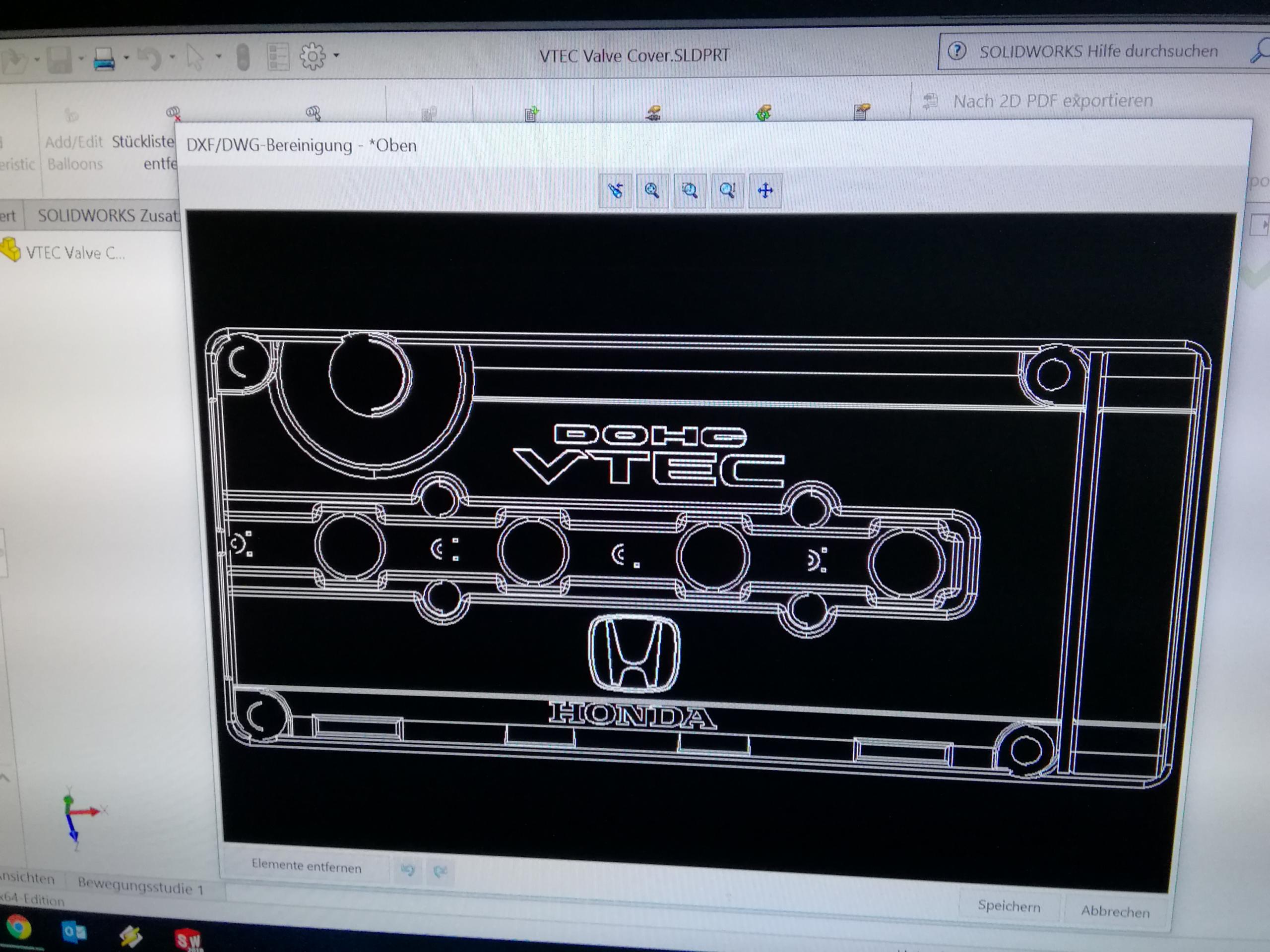Select the rotate view tool in DXF cleanup dialog

pyautogui.click(x=615, y=190)
